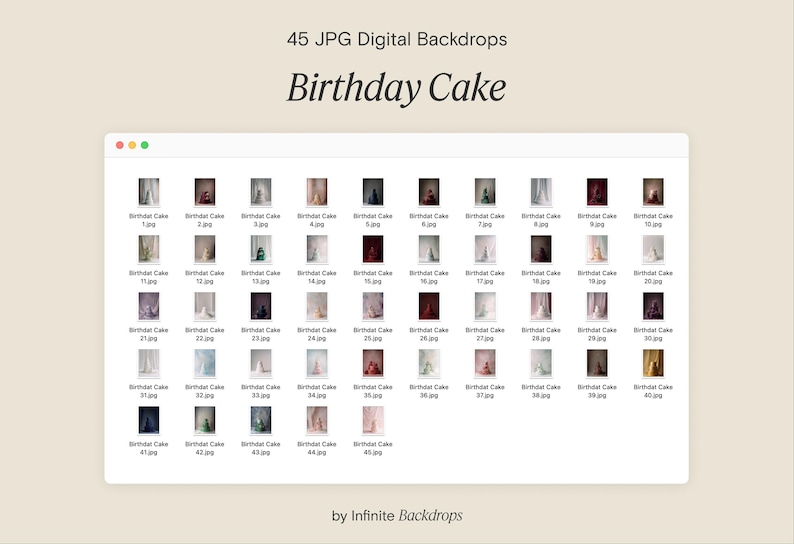Image resolution: width=794 pixels, height=544 pixels.
Task: Choose the Birthdat Cake 41.jpg thumbnail
Action: 149,420
